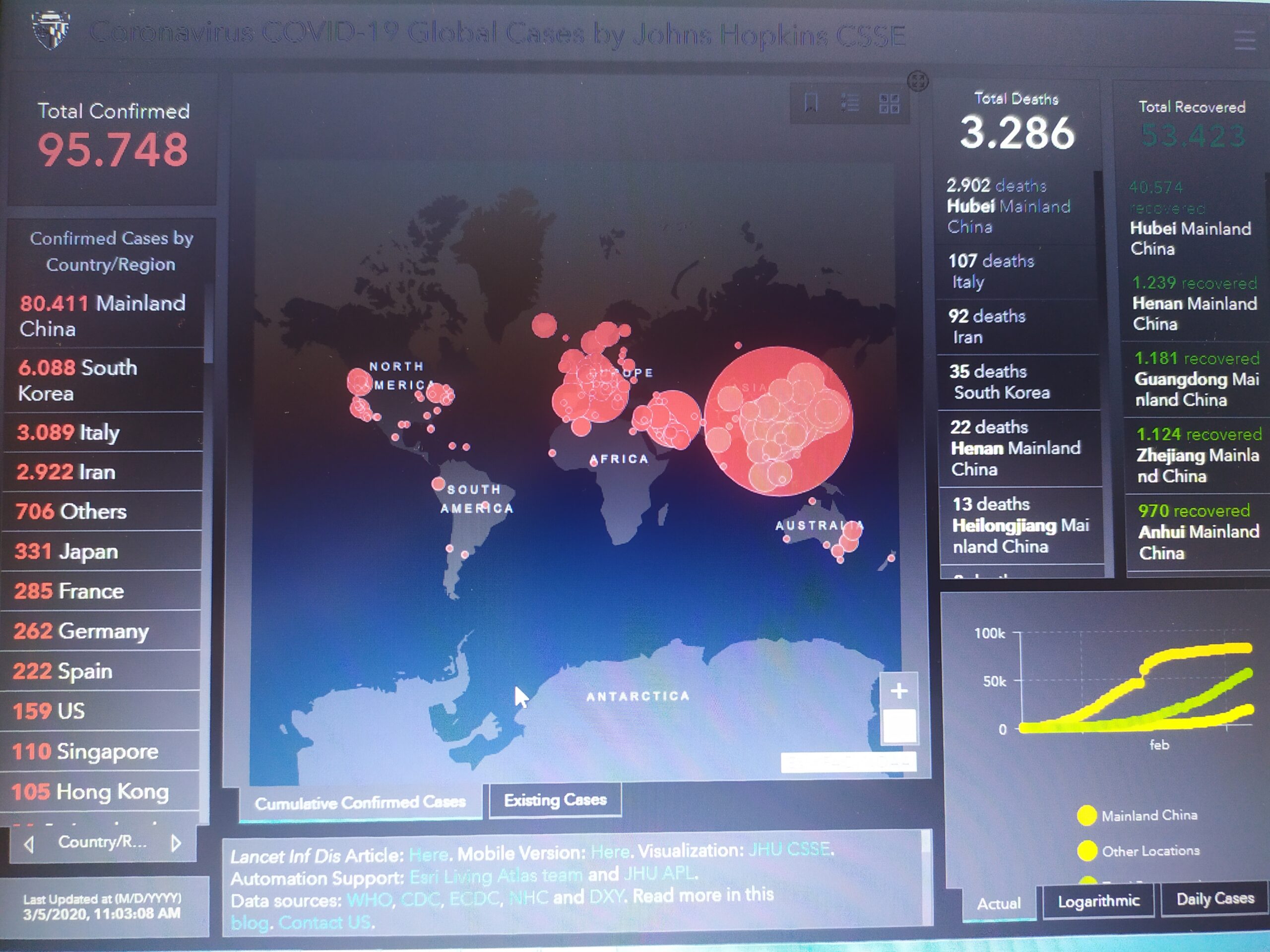
Task: Click the 35 deaths South Korea entry
Action: pos(1018,382)
